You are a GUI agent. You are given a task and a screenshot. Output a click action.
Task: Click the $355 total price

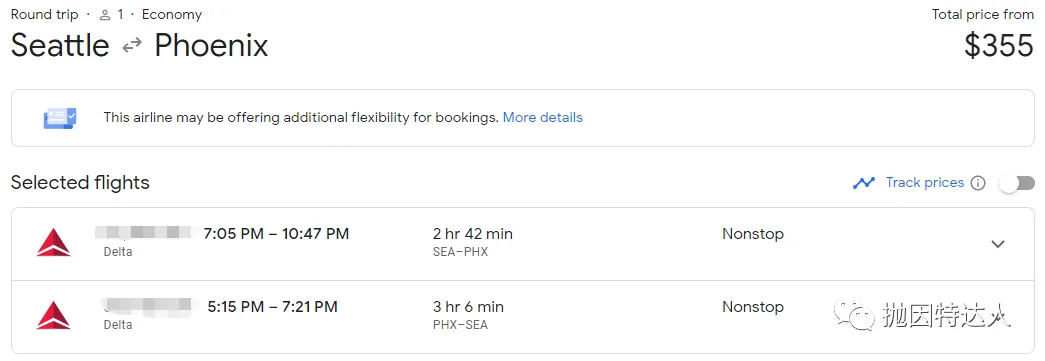pyautogui.click(x=999, y=46)
